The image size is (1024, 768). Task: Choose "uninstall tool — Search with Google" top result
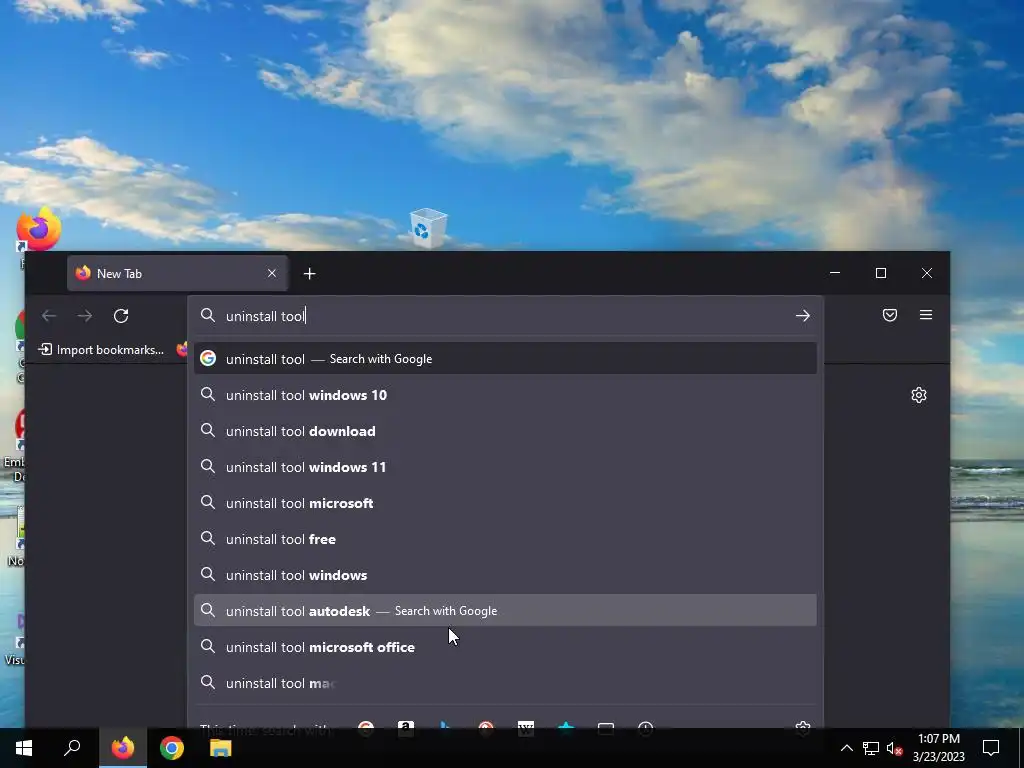pos(505,359)
